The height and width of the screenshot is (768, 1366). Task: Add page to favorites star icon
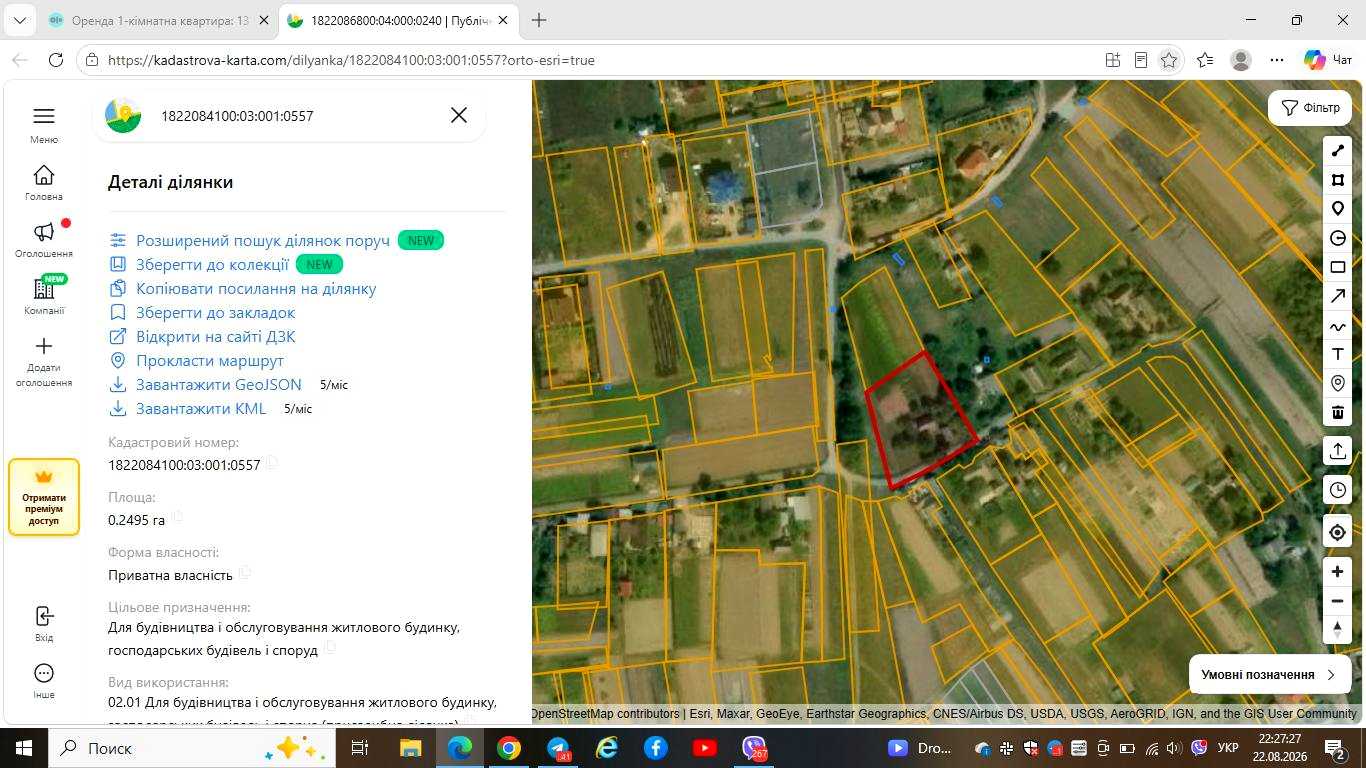(1169, 60)
